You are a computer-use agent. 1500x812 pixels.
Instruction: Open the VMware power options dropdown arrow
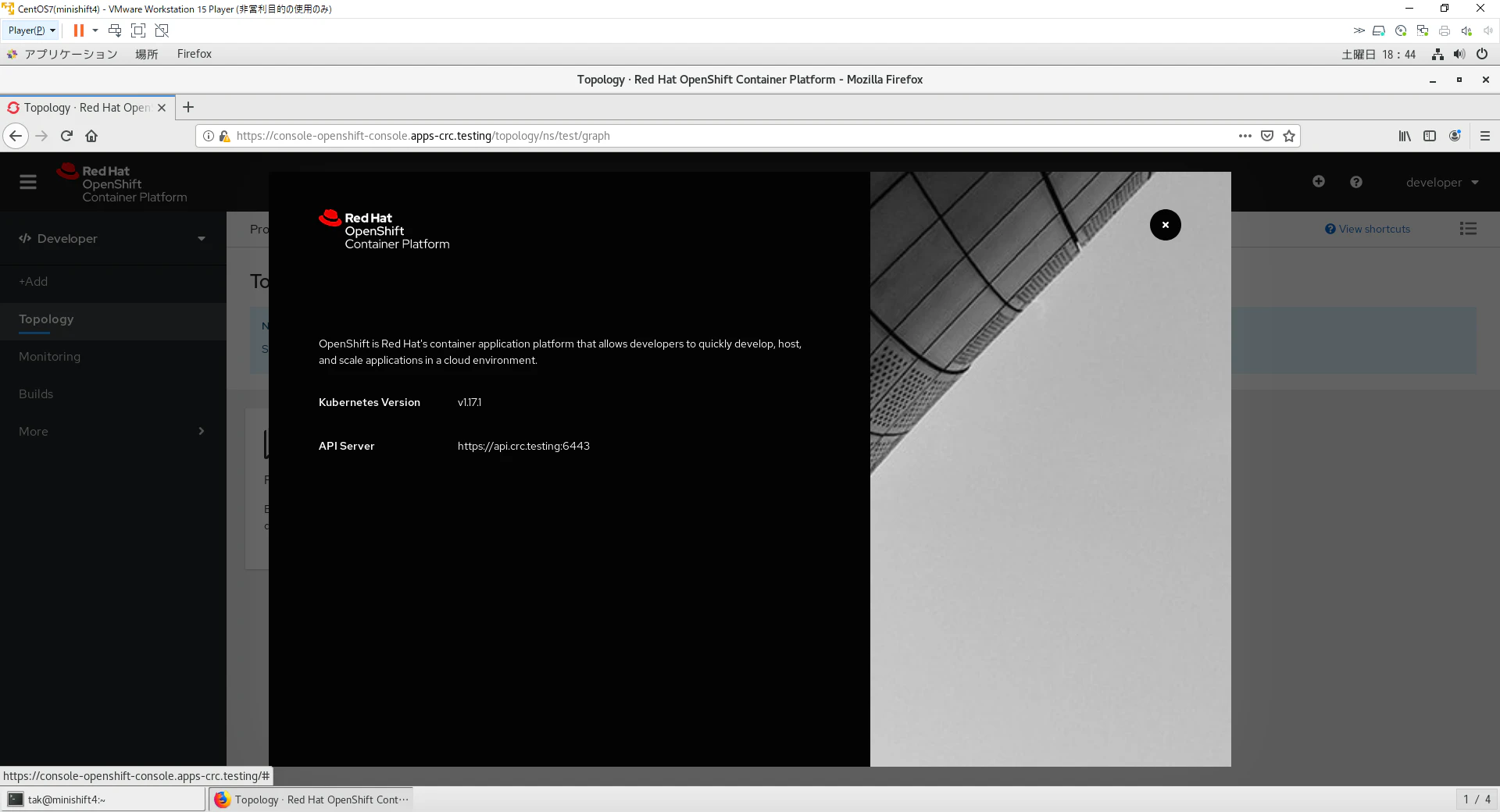(95, 30)
